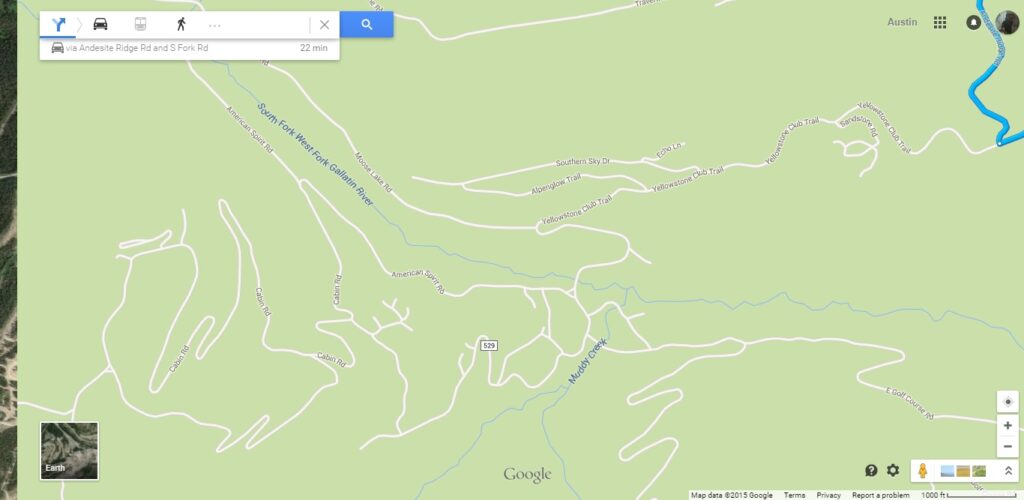The image size is (1024, 500).
Task: Open the map settings gear
Action: pyautogui.click(x=893, y=470)
